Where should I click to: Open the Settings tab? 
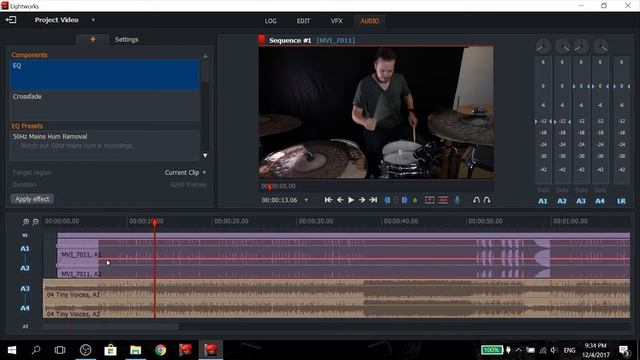(x=126, y=40)
